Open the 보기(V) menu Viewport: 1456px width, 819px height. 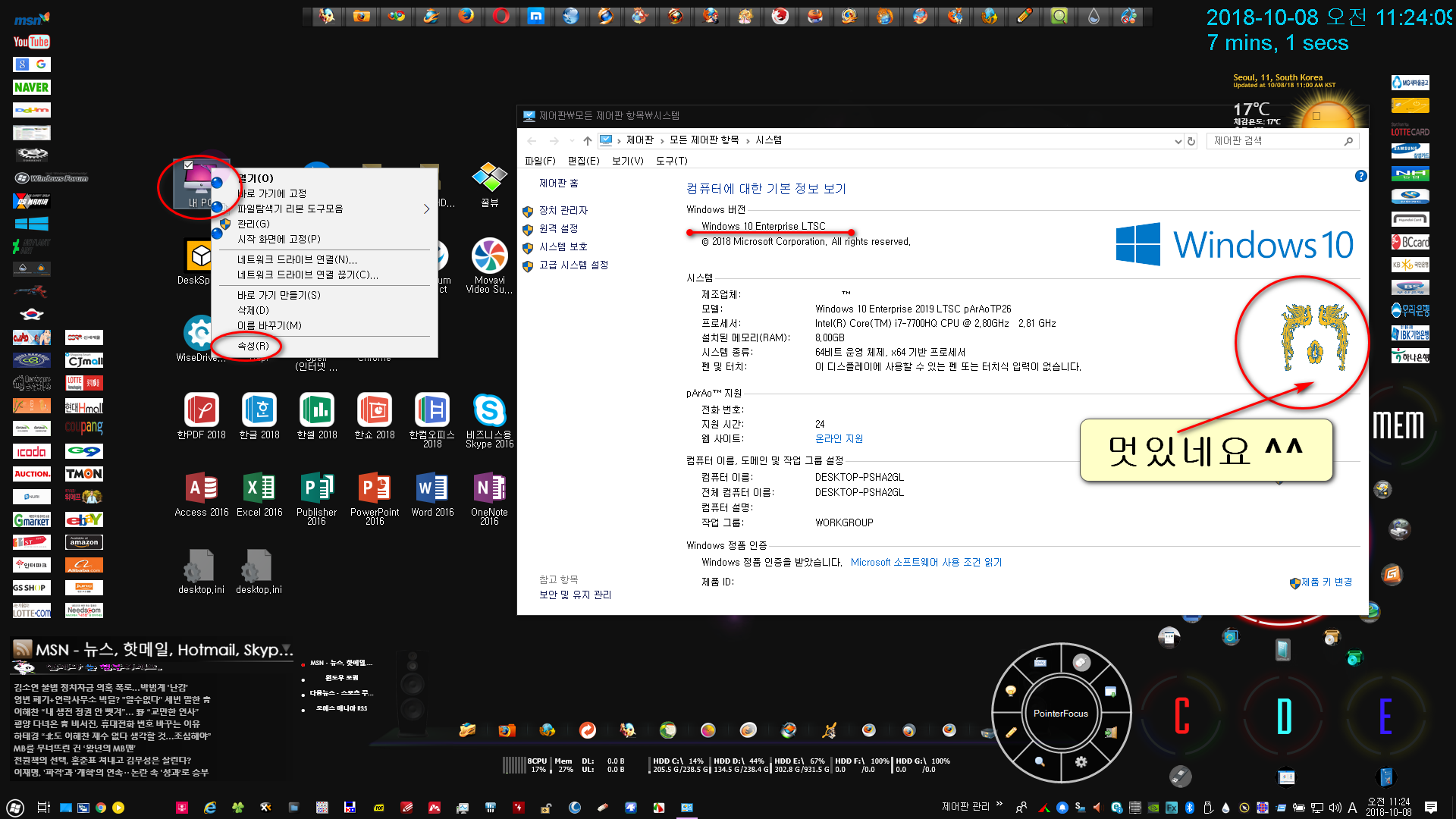tap(627, 161)
